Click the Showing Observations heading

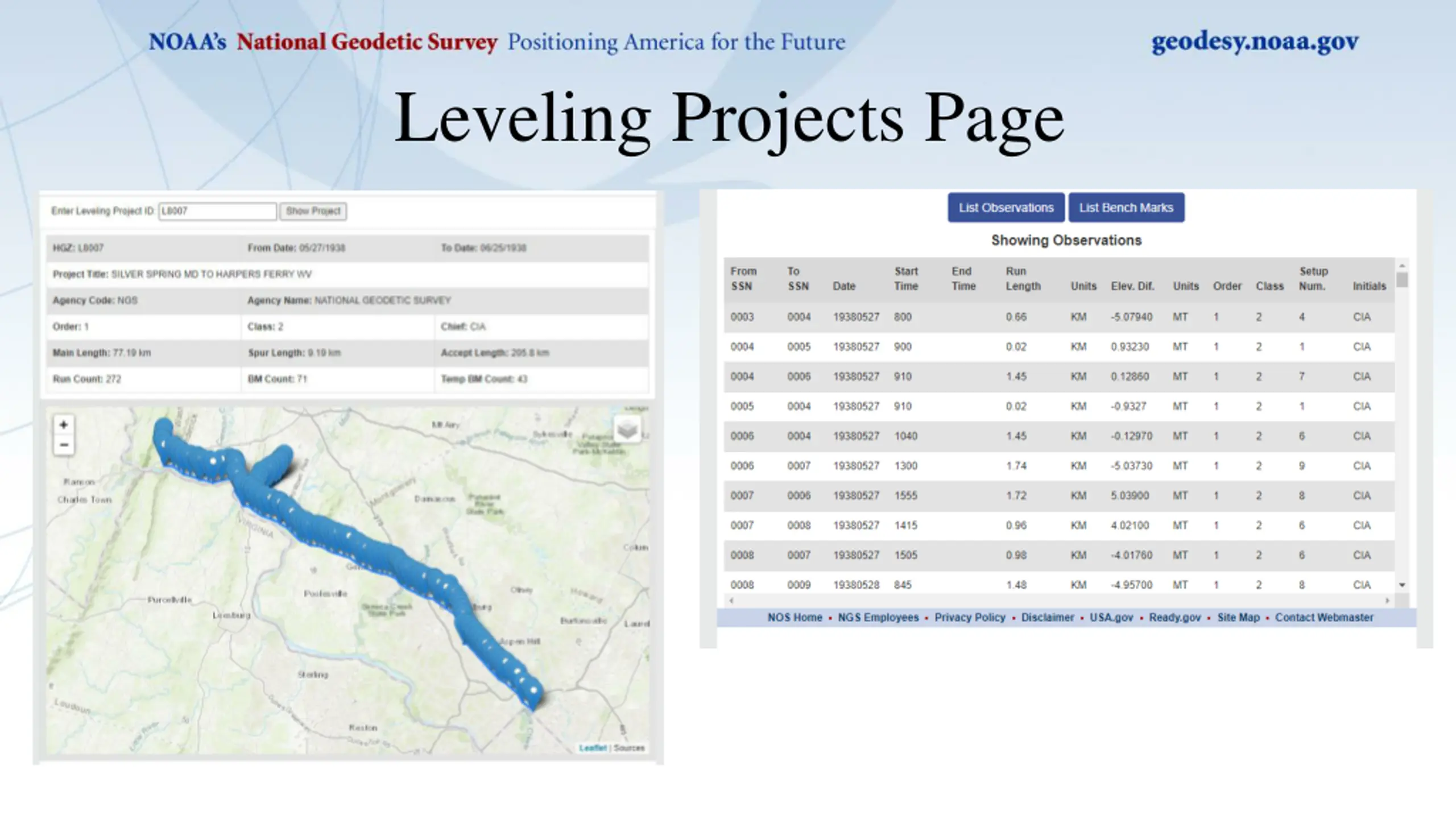[x=1066, y=241]
